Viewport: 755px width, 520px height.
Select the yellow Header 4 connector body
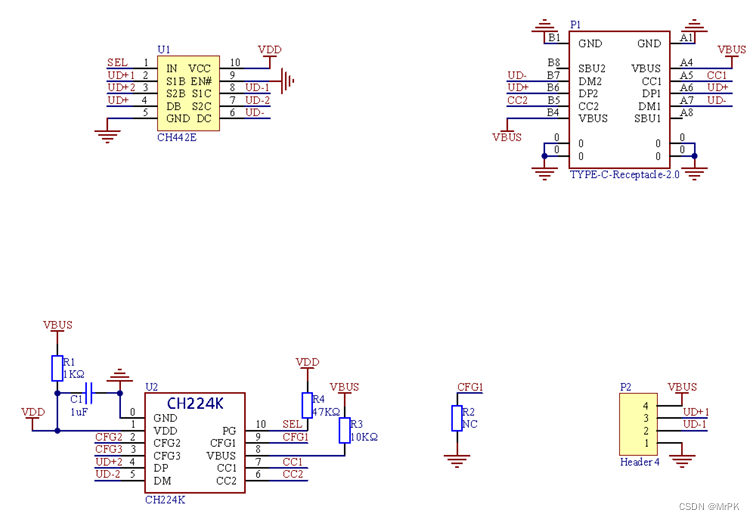638,424
